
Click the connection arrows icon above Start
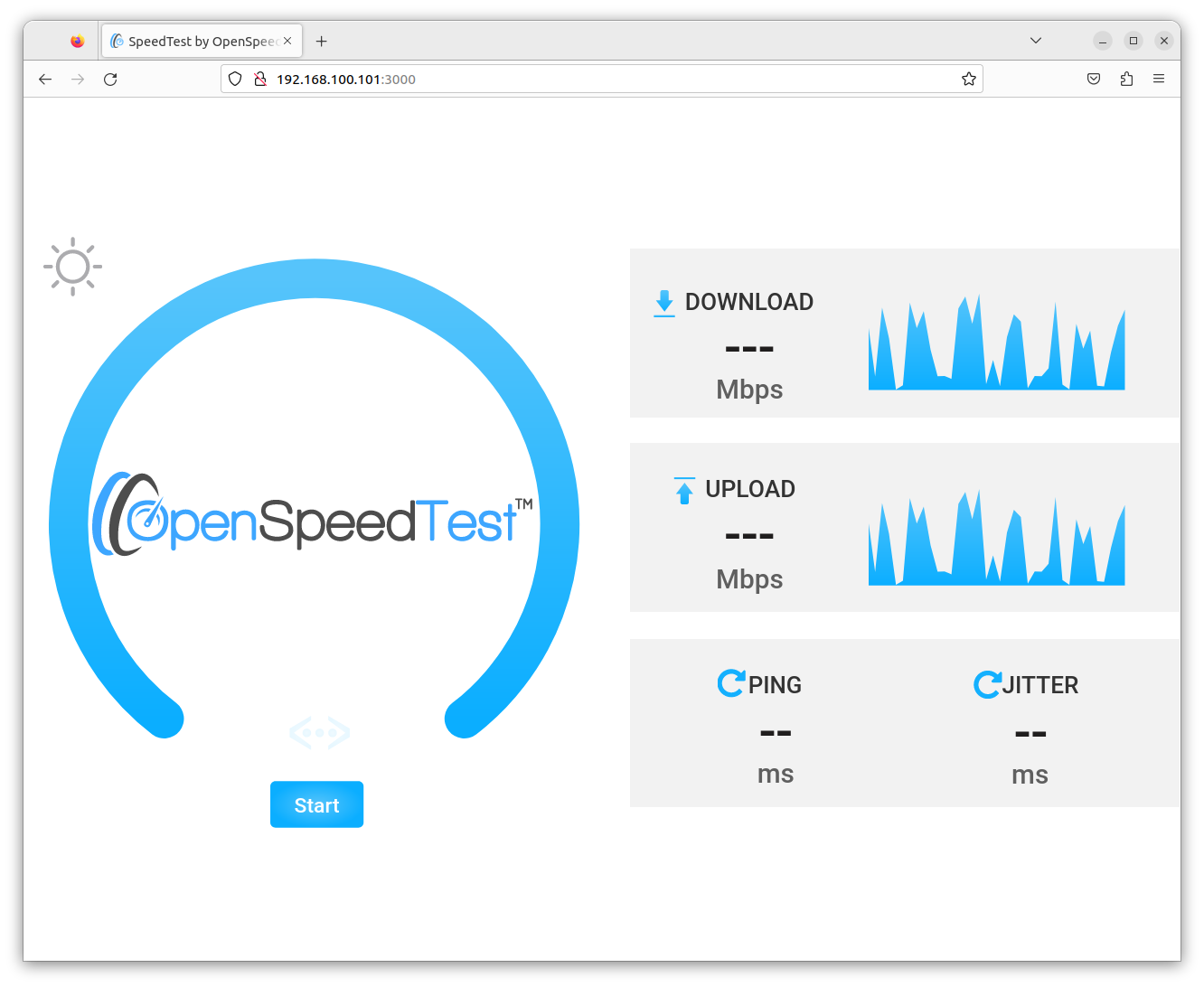(x=320, y=733)
